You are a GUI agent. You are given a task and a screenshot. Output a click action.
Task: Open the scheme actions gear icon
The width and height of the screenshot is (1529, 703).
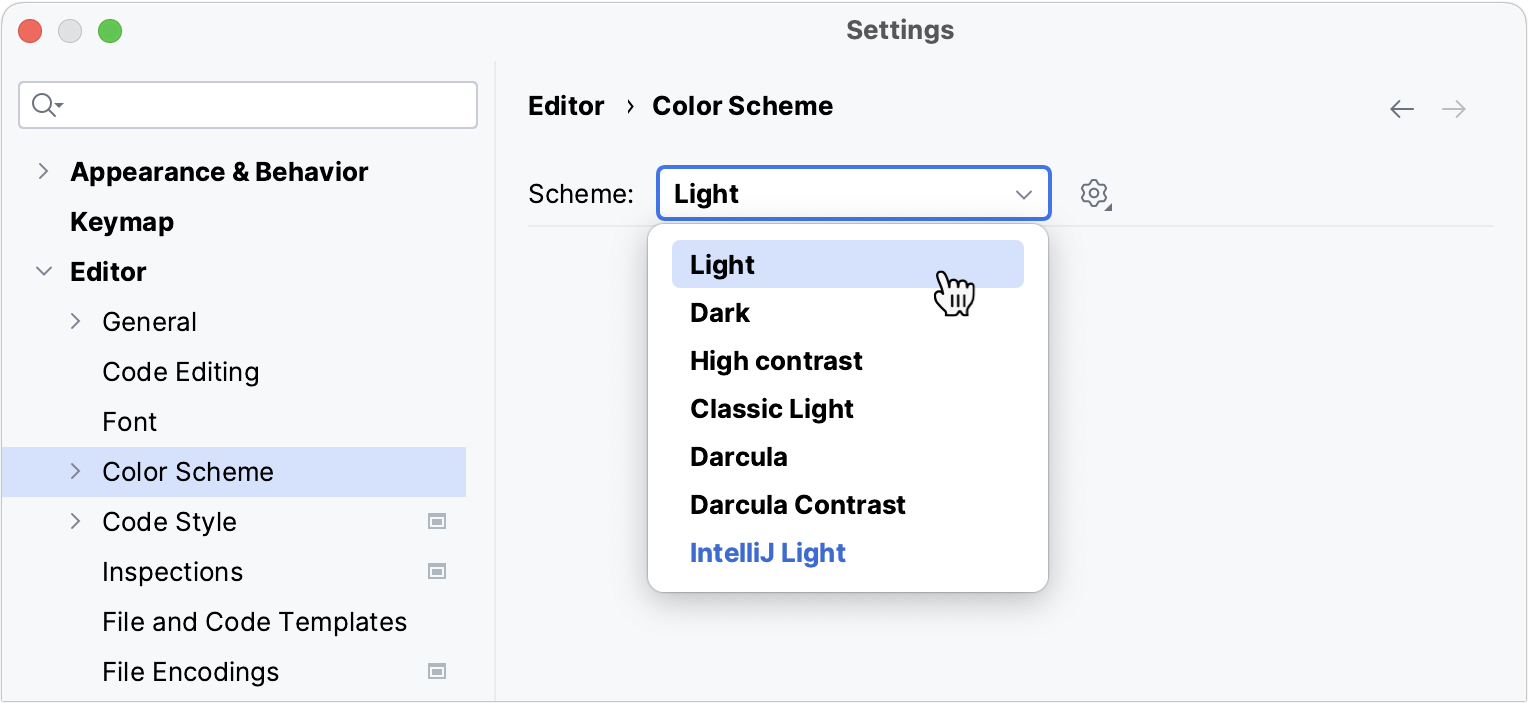click(1095, 194)
